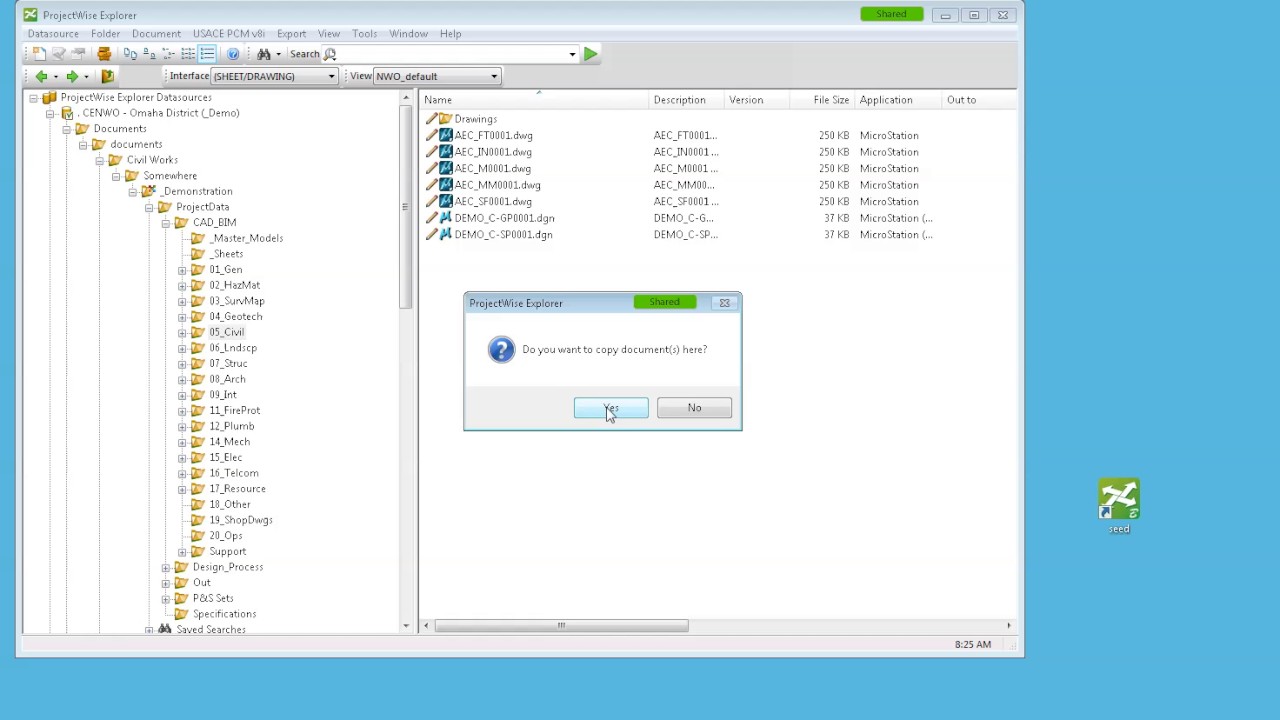Select the 19_ShopDwgs folder
This screenshot has width=1280, height=720.
(x=241, y=520)
